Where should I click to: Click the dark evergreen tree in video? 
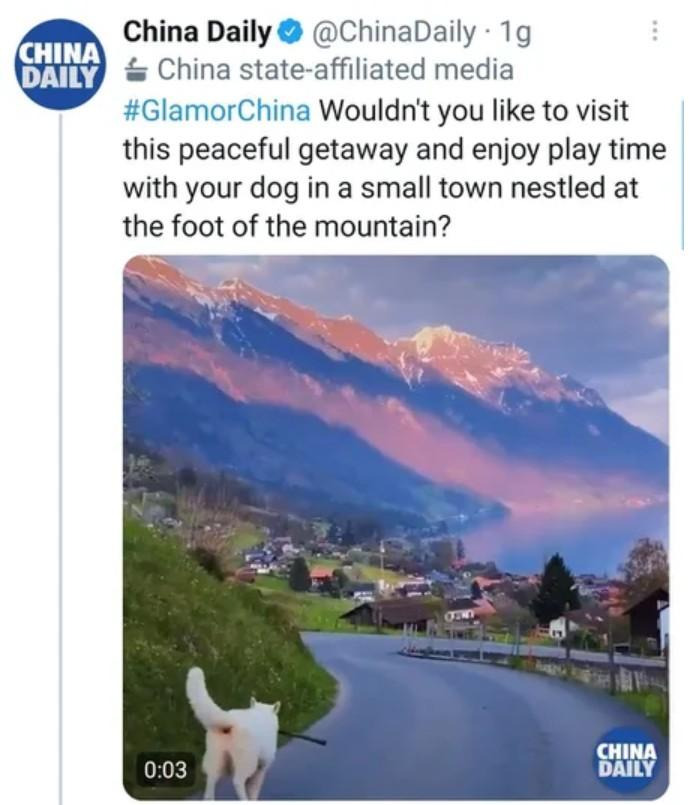pyautogui.click(x=555, y=588)
